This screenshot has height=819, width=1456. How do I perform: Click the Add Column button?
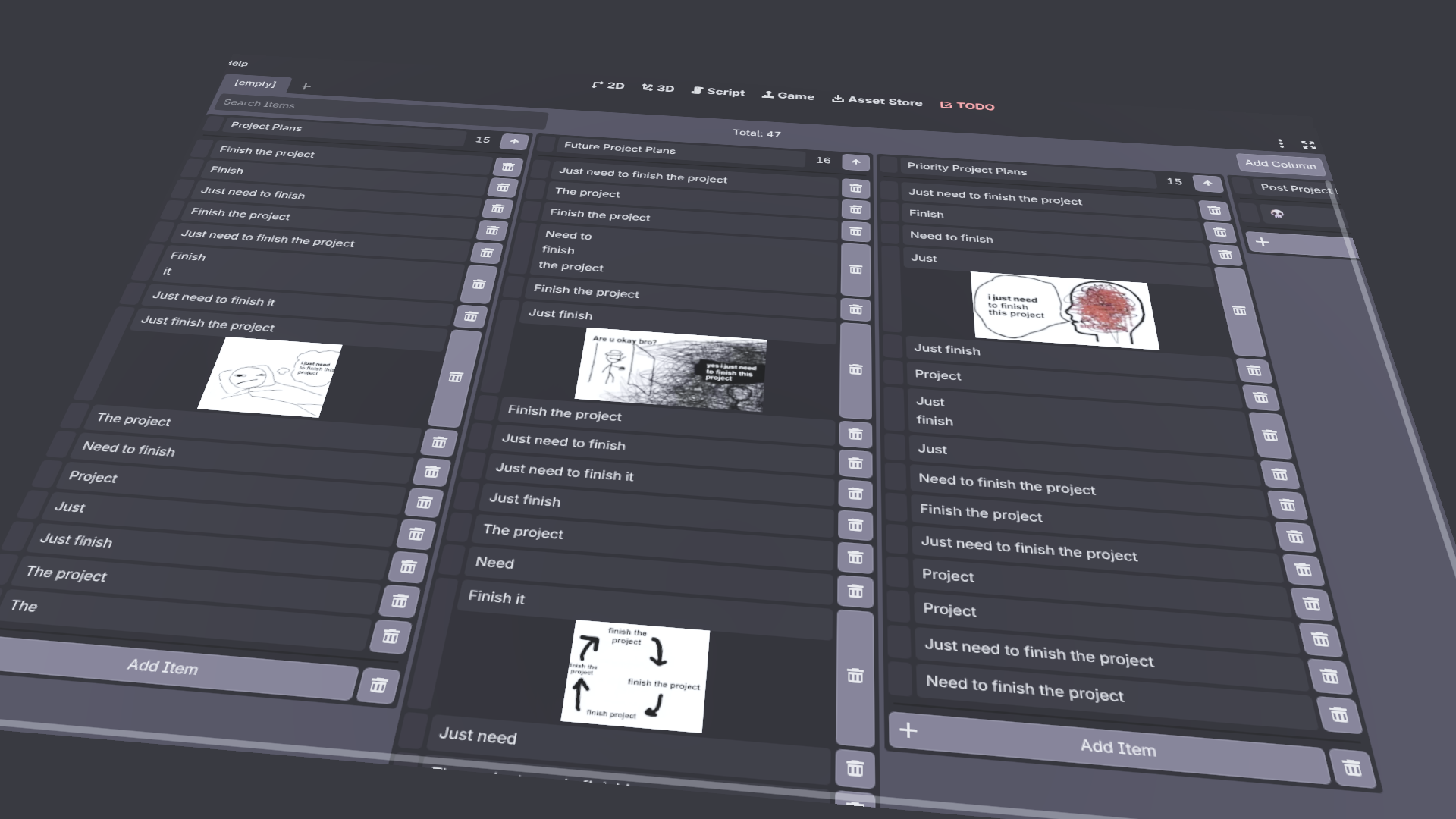coord(1280,164)
